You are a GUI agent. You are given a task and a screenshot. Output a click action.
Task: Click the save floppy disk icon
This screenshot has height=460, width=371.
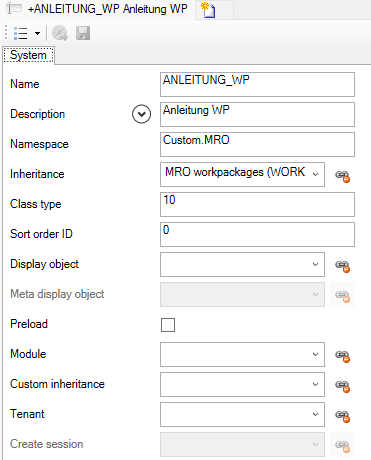[x=83, y=33]
